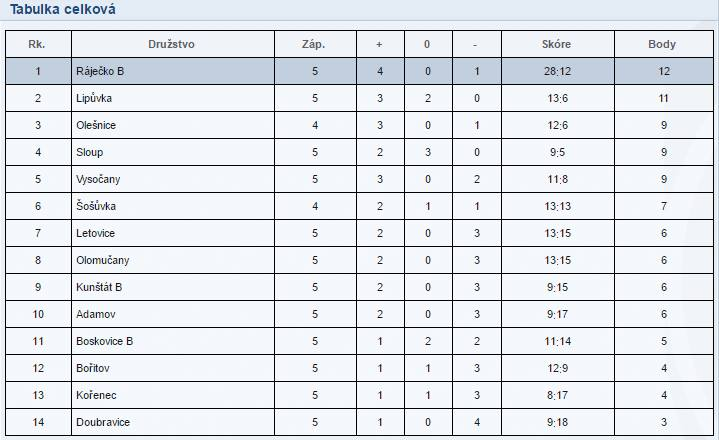The height and width of the screenshot is (440, 719).
Task: Choose the Vysočany team name
Action: click(98, 179)
